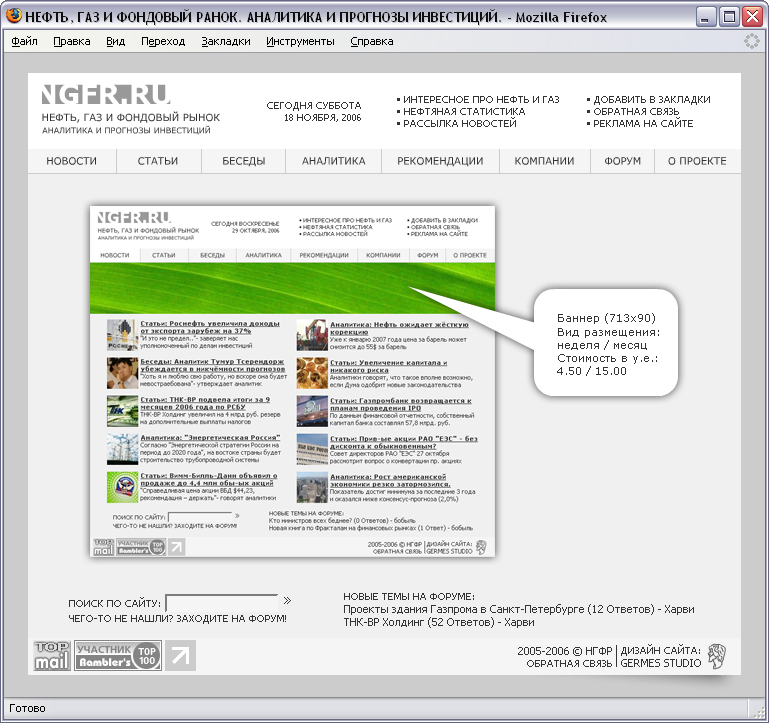Click the Firefox activity throbber icon
769x723 pixels.
(751, 41)
